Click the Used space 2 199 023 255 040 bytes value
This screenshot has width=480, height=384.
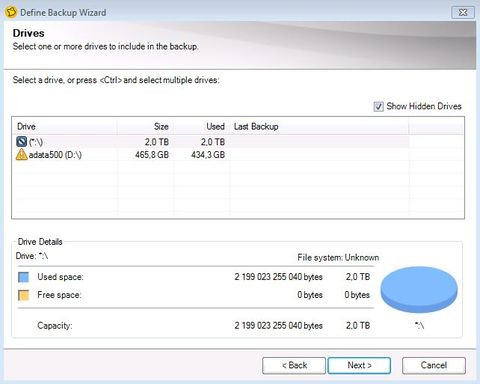pos(278,277)
